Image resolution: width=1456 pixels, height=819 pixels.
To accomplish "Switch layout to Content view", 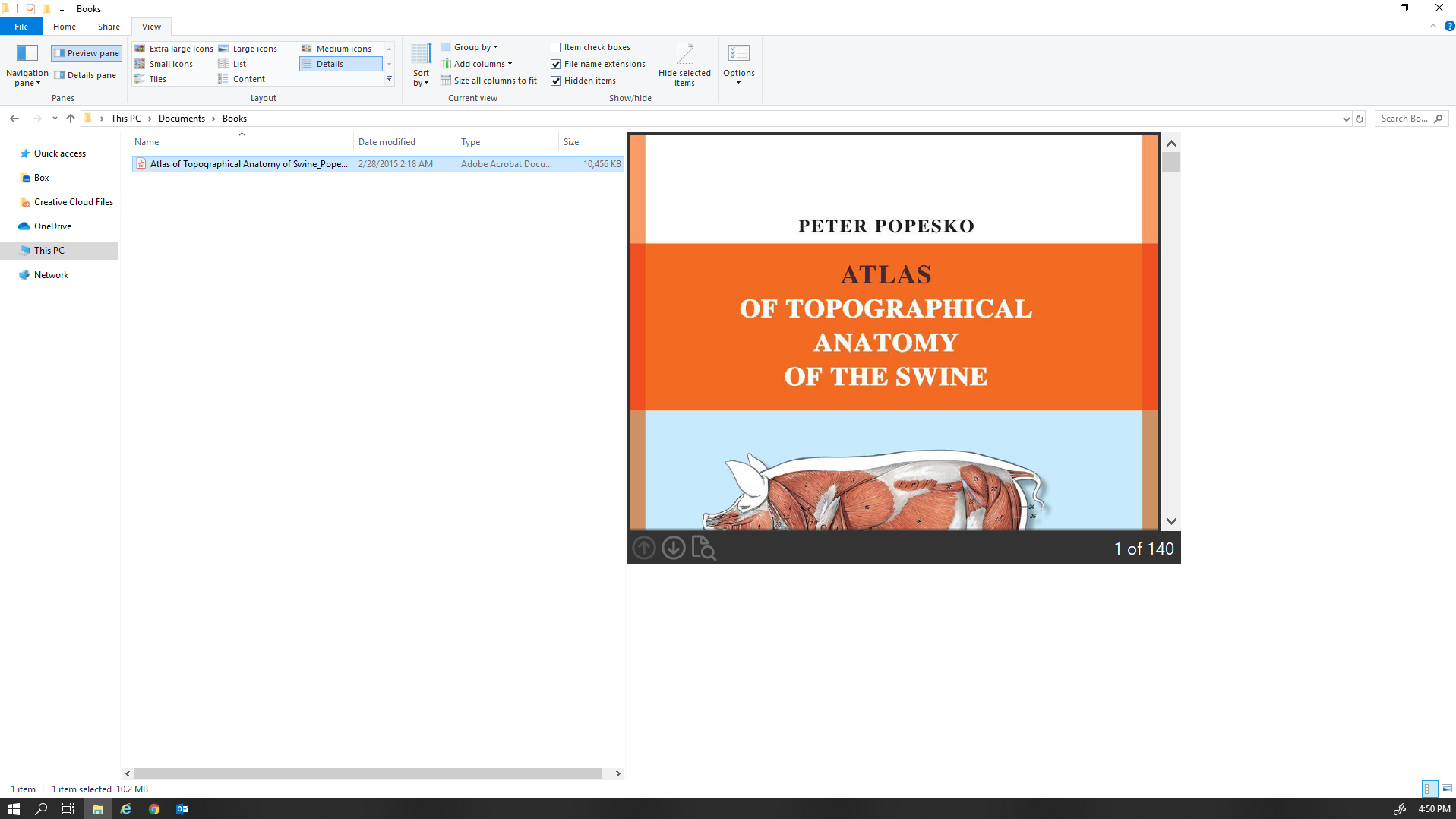I will pos(242,79).
